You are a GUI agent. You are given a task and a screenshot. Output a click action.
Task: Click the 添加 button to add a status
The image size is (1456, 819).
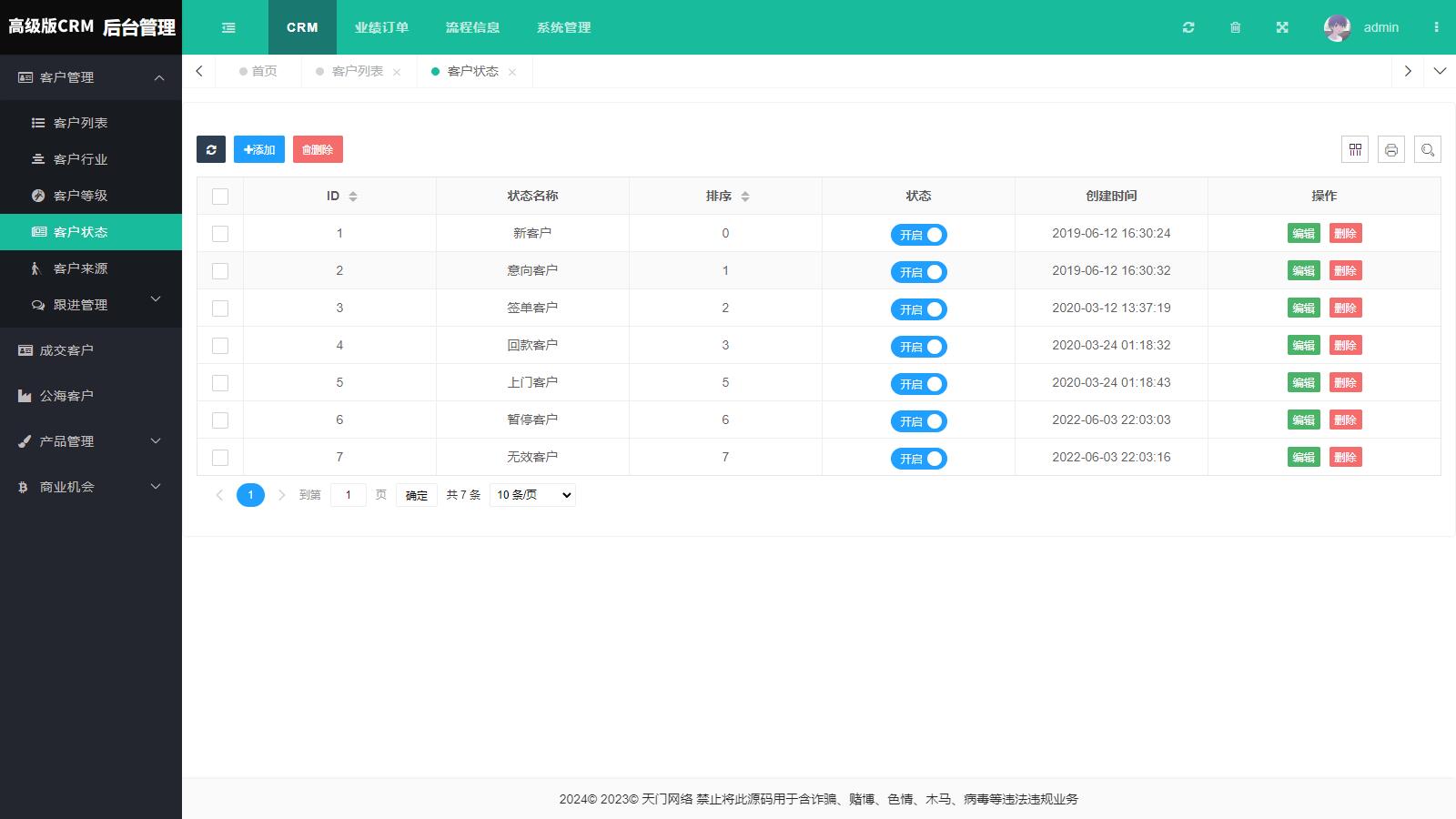pos(258,149)
